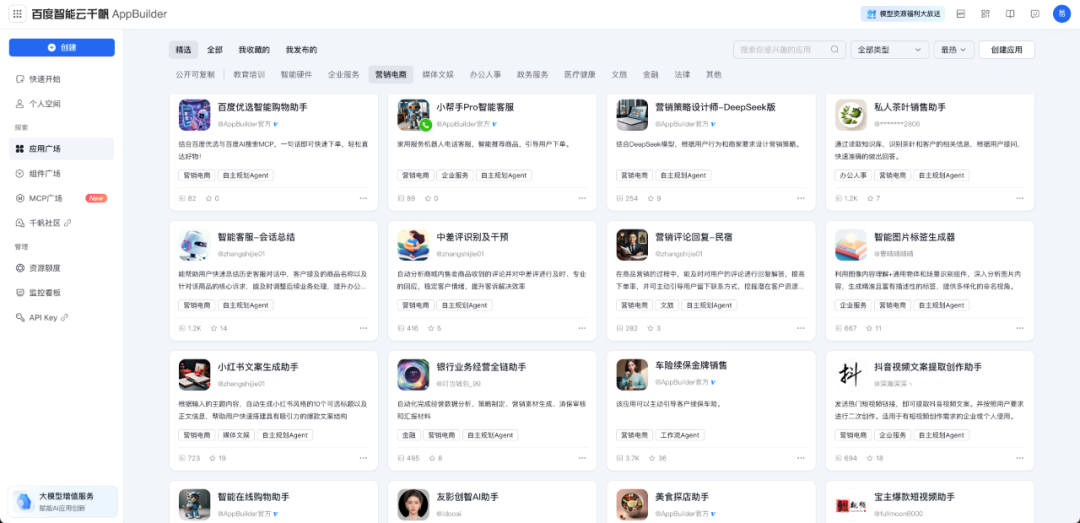Select the 精选 tab

(x=183, y=50)
